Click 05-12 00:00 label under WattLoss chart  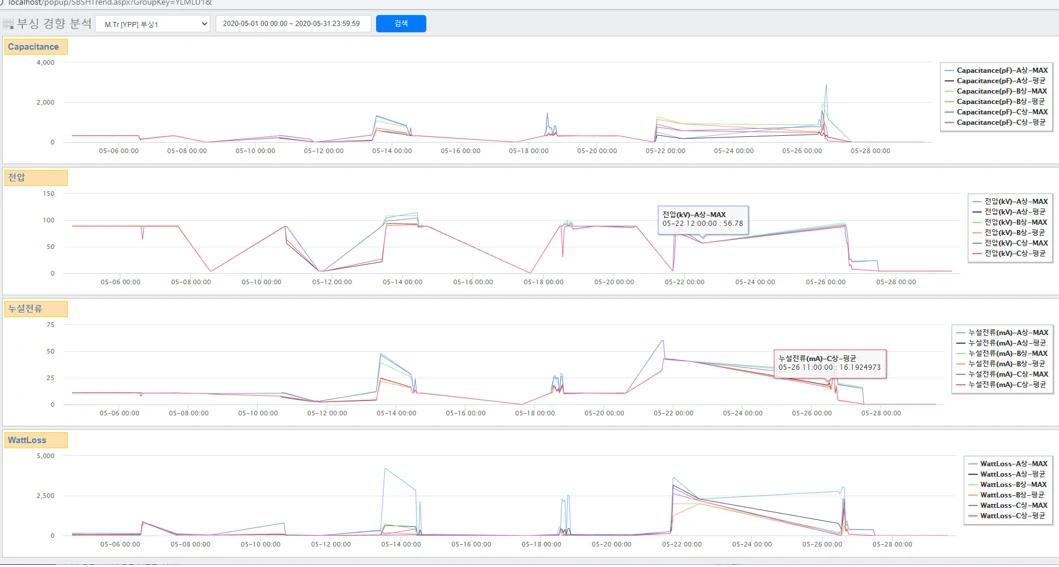(x=331, y=544)
